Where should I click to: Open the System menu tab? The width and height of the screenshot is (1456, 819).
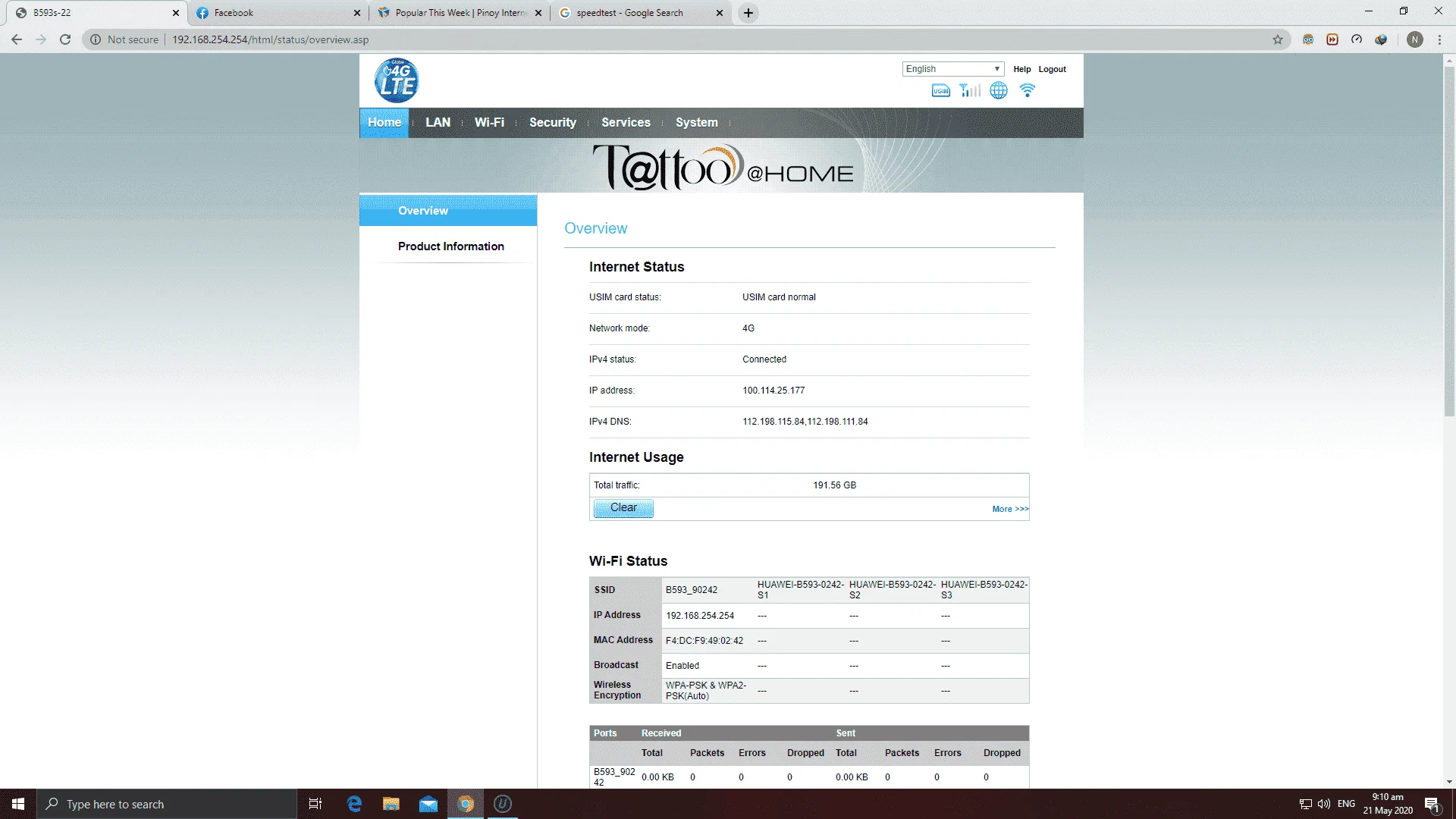click(x=697, y=123)
